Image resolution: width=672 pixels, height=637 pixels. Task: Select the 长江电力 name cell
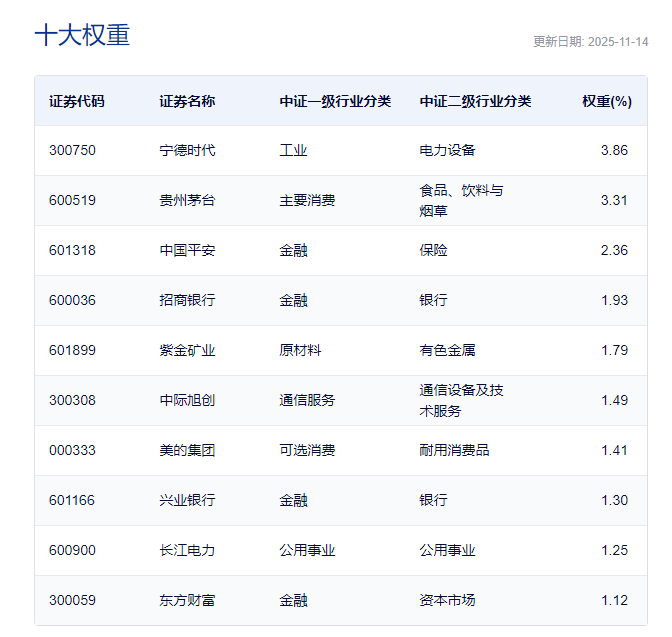(x=187, y=550)
